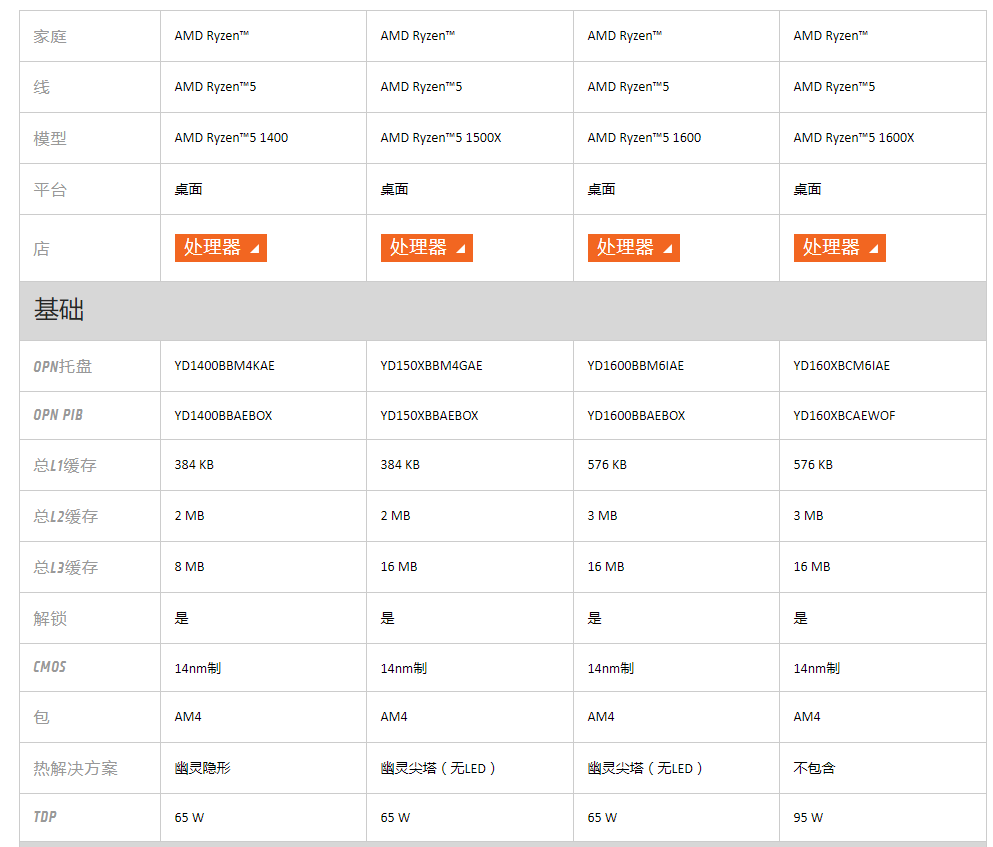Click 桌面 platform cell for Ryzen 5 1400
The height and width of the screenshot is (847, 993).
[189, 189]
